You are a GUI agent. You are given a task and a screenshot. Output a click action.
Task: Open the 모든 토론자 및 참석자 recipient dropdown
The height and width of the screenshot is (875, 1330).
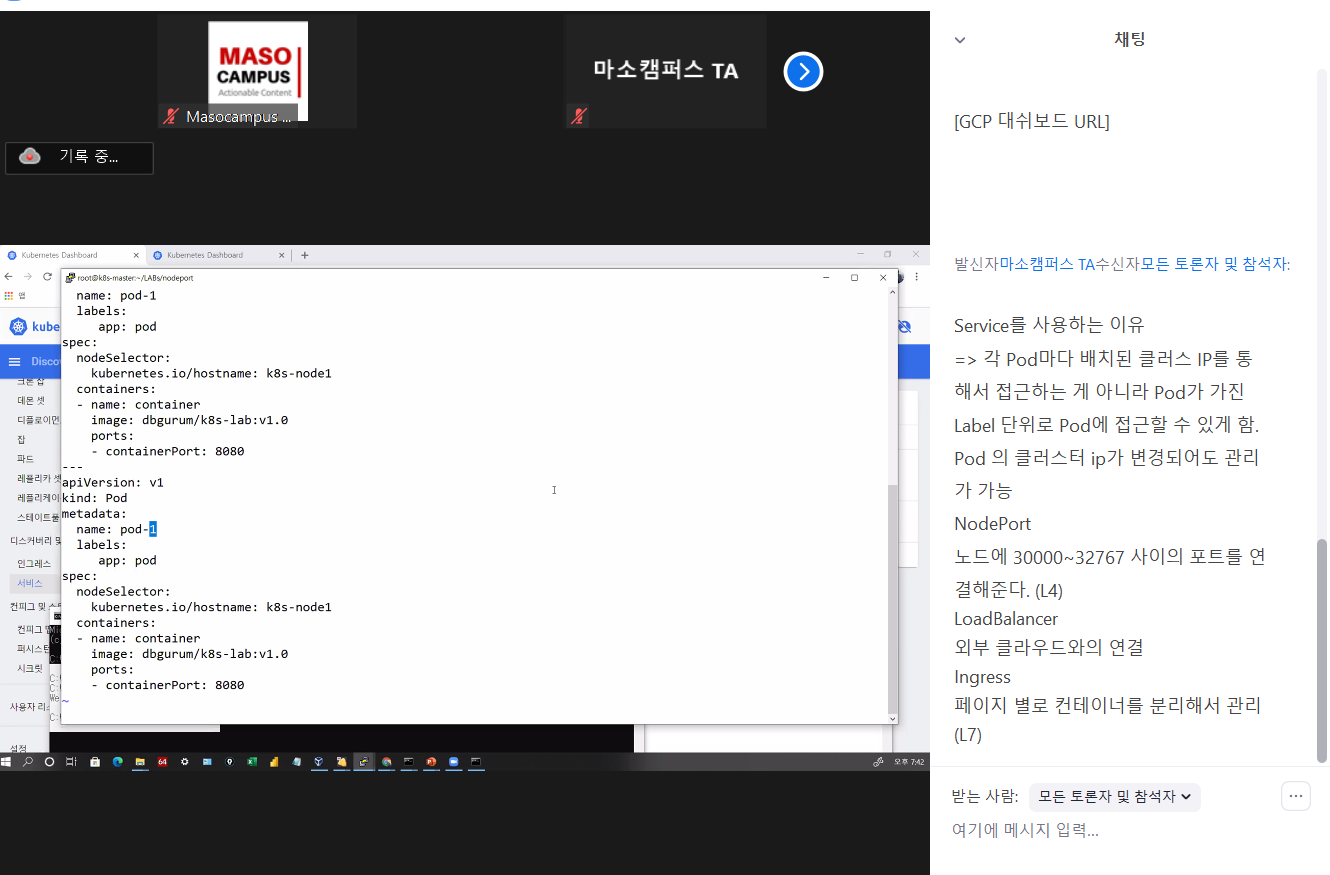tap(1114, 797)
